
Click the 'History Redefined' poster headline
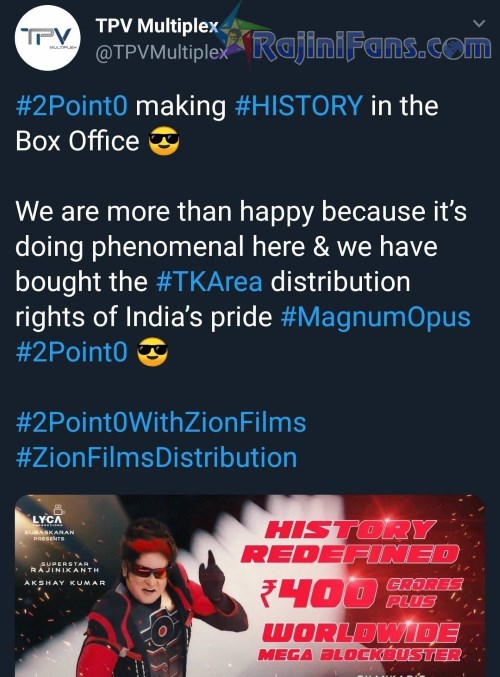point(350,542)
